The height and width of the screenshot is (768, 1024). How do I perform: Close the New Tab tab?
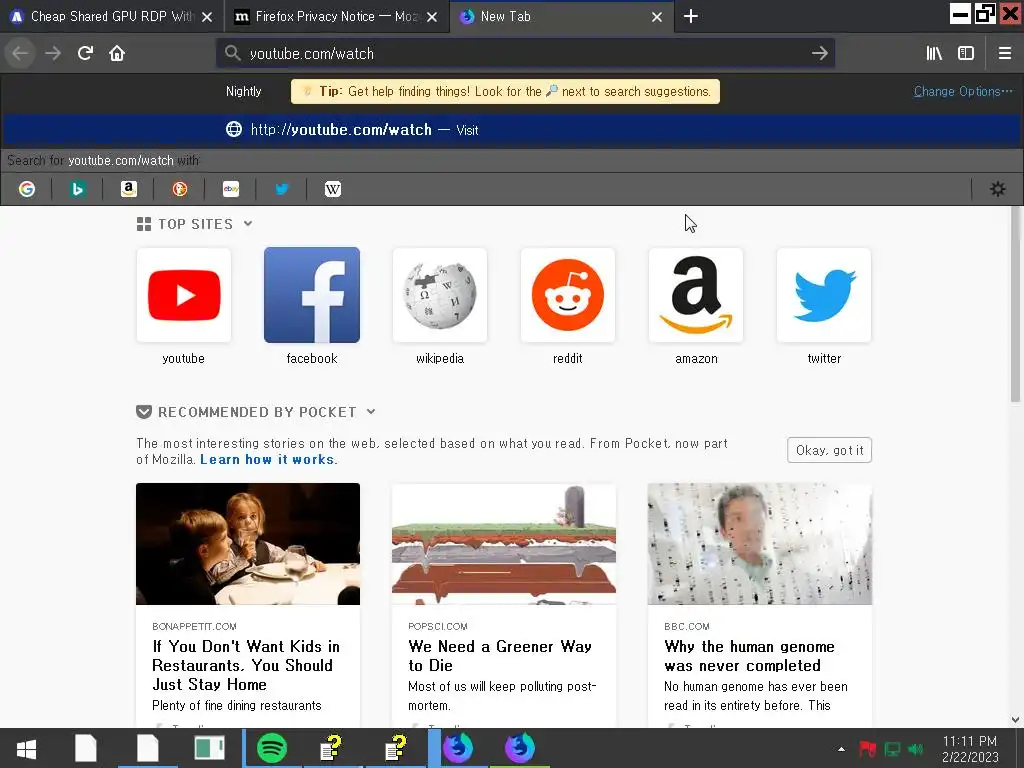[657, 17]
